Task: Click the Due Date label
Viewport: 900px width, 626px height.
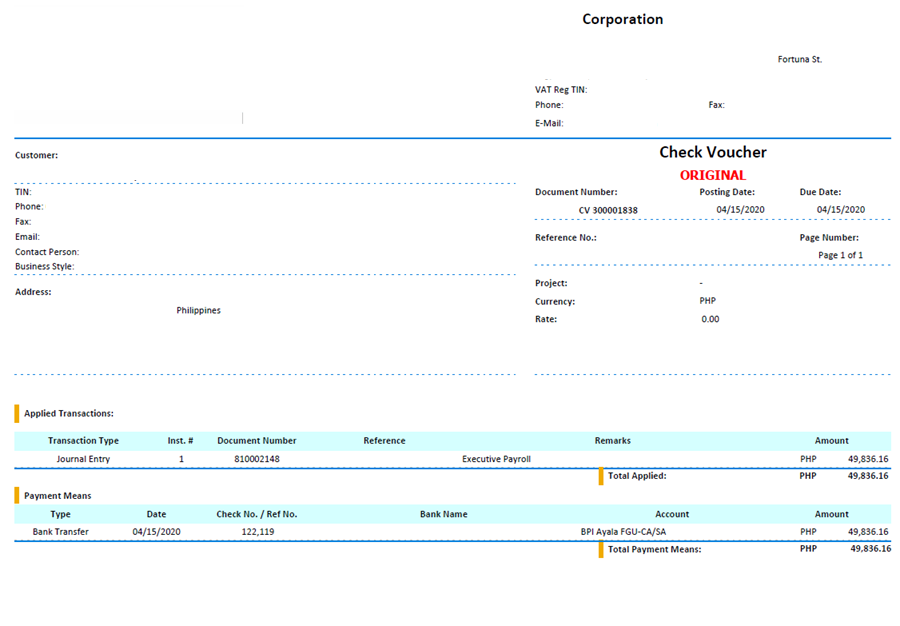Action: 820,192
